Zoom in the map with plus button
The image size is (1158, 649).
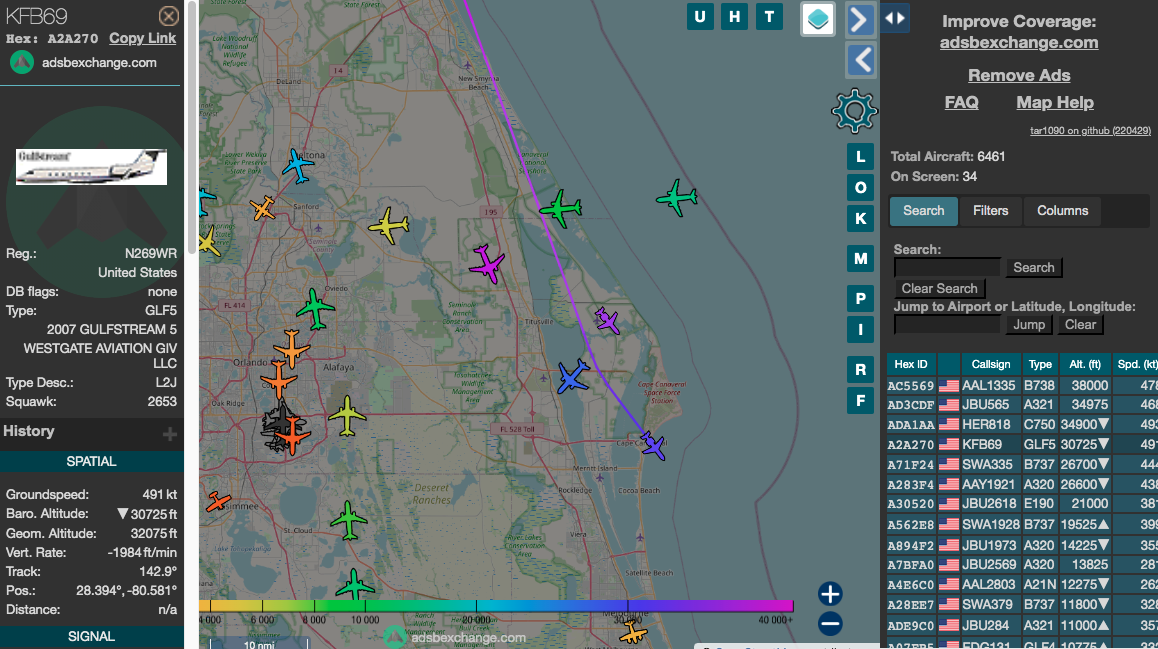(830, 594)
